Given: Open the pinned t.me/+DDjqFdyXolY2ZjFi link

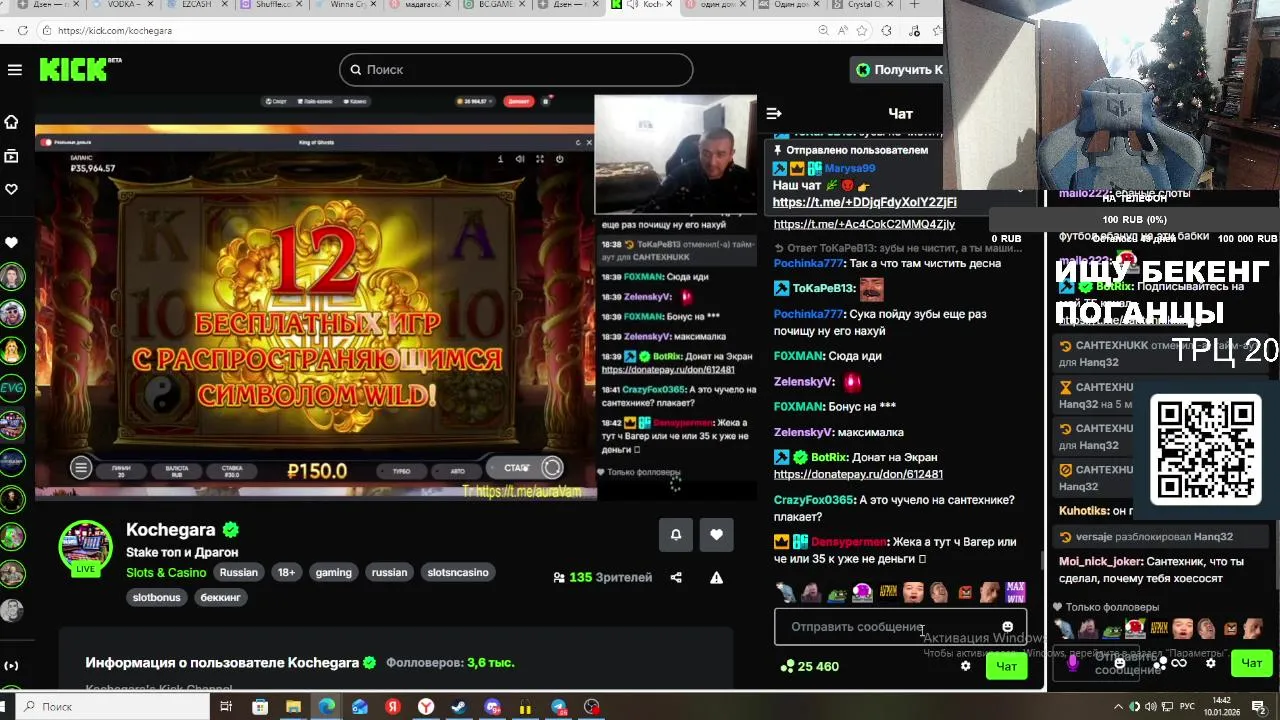Looking at the screenshot, I should [x=864, y=202].
